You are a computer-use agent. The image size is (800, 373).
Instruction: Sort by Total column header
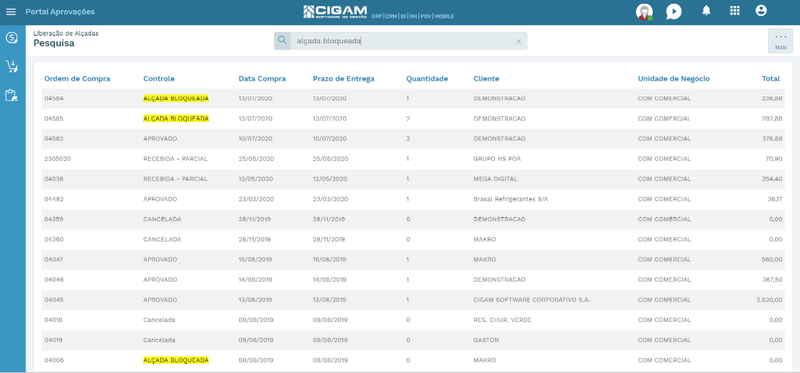pyautogui.click(x=771, y=79)
